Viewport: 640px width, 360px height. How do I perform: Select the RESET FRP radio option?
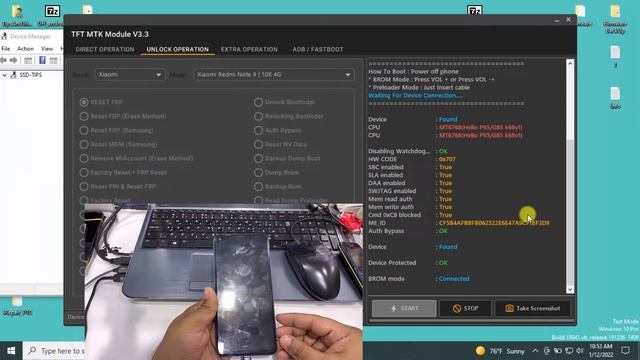click(x=84, y=102)
